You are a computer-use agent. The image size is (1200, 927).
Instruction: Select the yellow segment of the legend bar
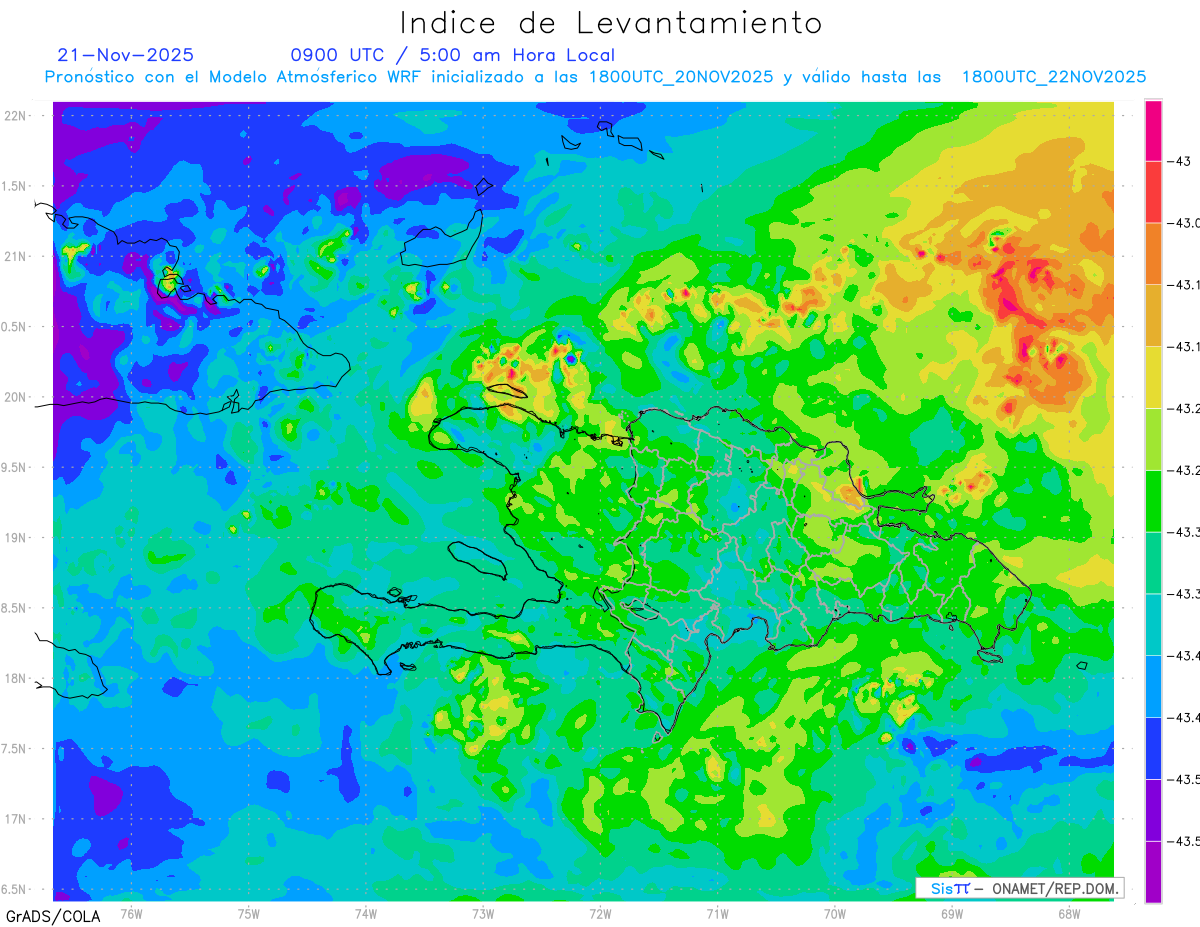pyautogui.click(x=1153, y=377)
